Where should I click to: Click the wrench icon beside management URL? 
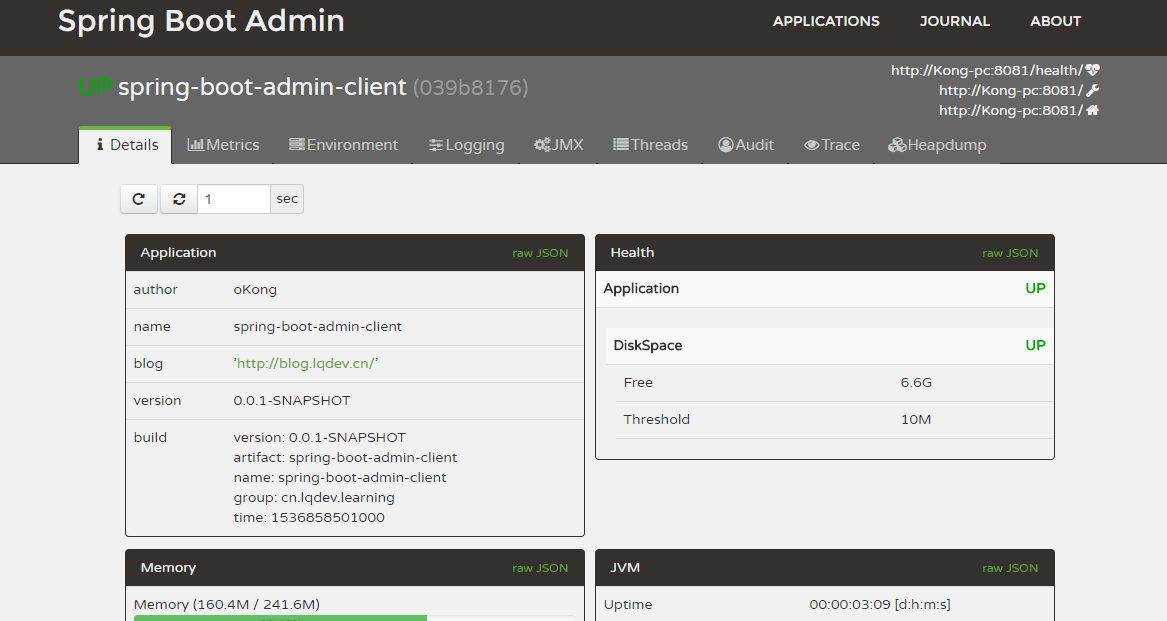pyautogui.click(x=1093, y=90)
